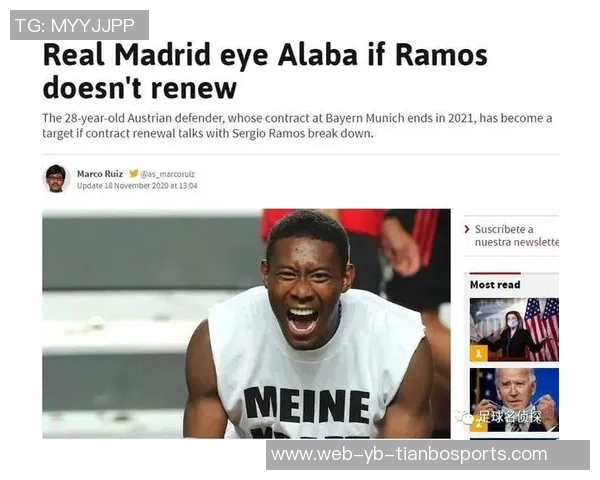
Task: Click the article headline about Alaba and Ramos
Action: (x=265, y=72)
